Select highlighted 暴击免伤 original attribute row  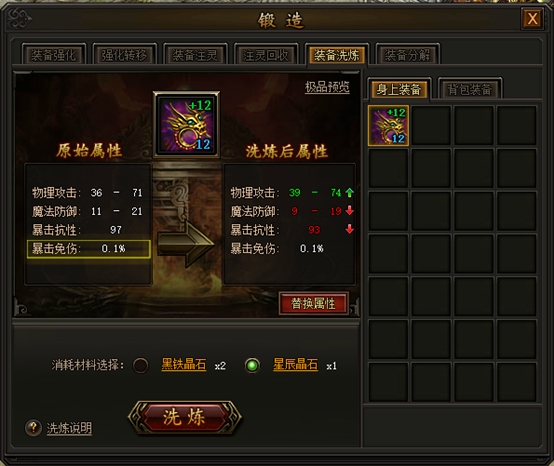pos(89,249)
